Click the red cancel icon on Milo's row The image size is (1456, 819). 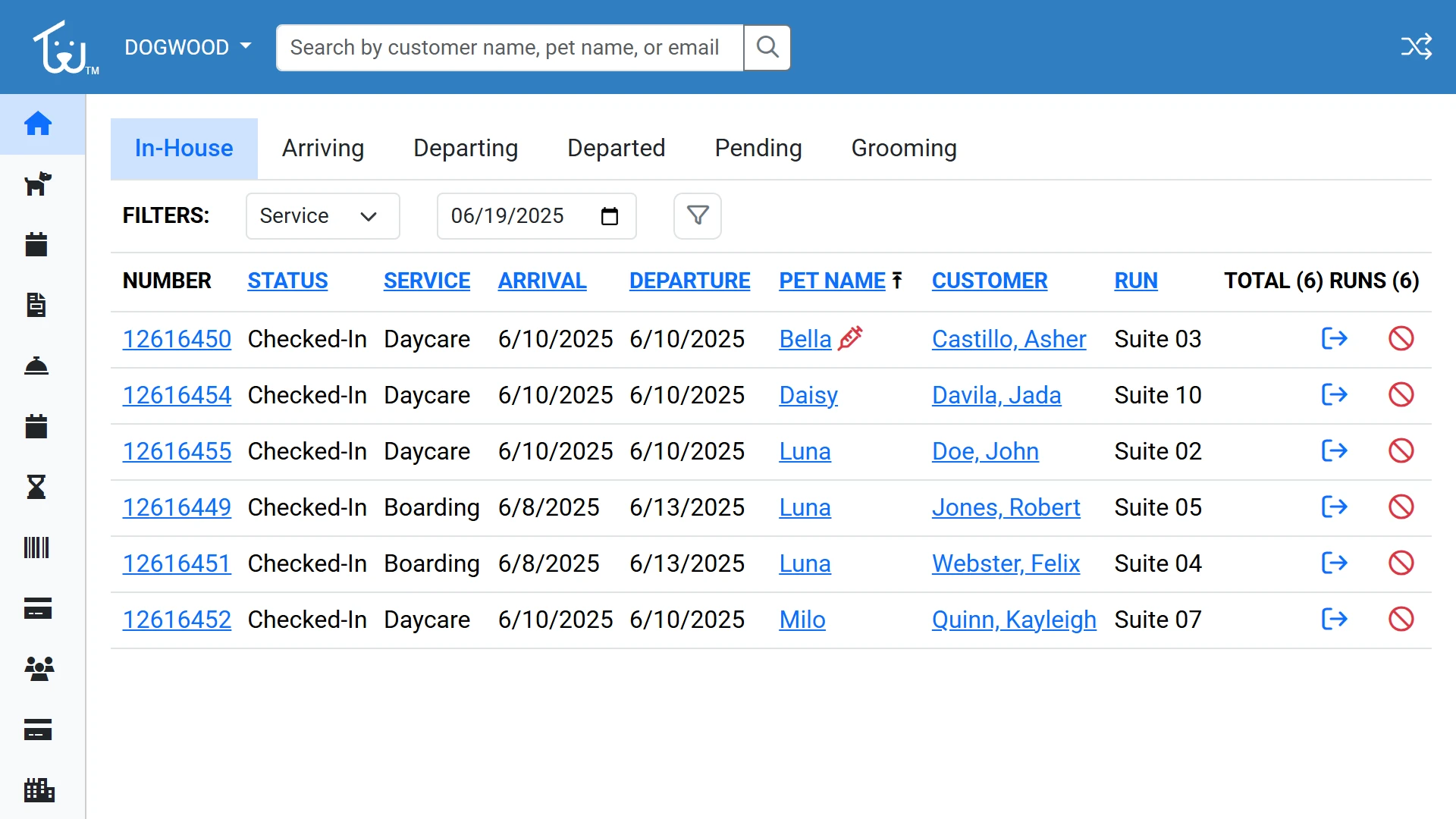point(1401,619)
